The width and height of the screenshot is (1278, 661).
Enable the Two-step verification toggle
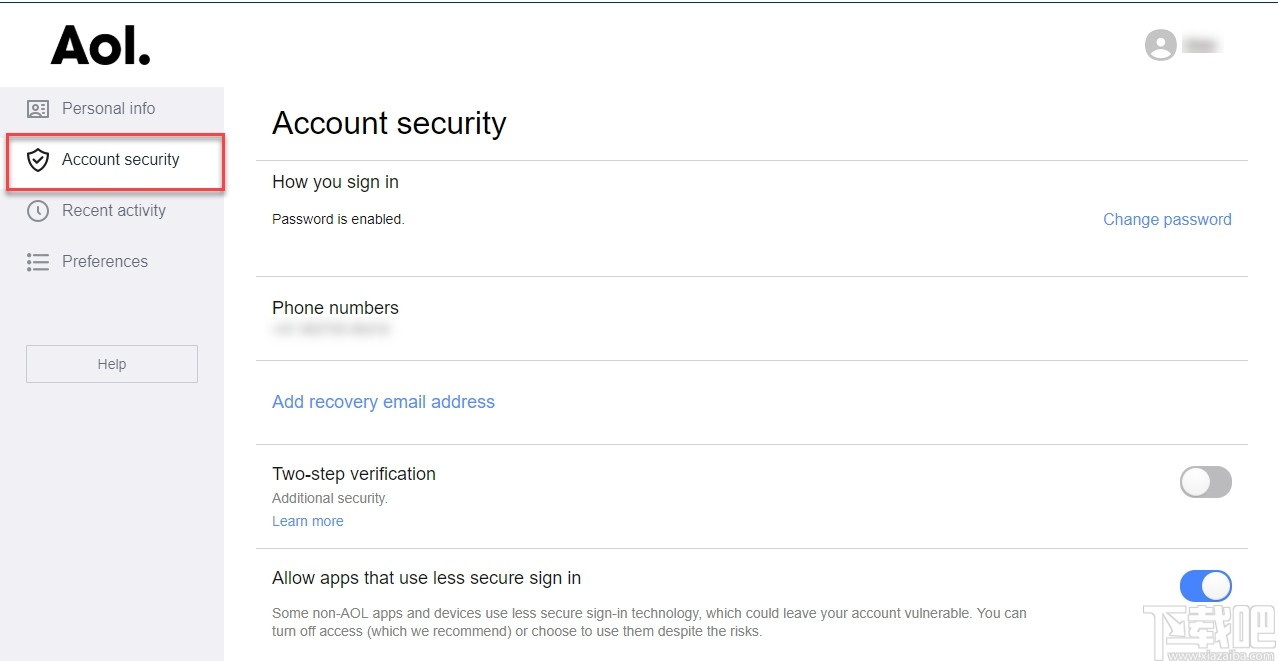click(1205, 482)
